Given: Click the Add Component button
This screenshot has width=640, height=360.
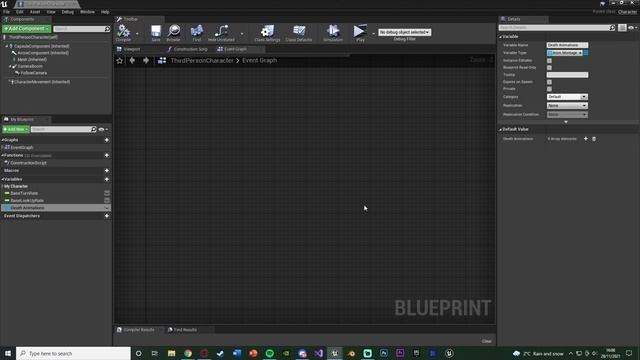Looking at the screenshot, I should pyautogui.click(x=27, y=29).
